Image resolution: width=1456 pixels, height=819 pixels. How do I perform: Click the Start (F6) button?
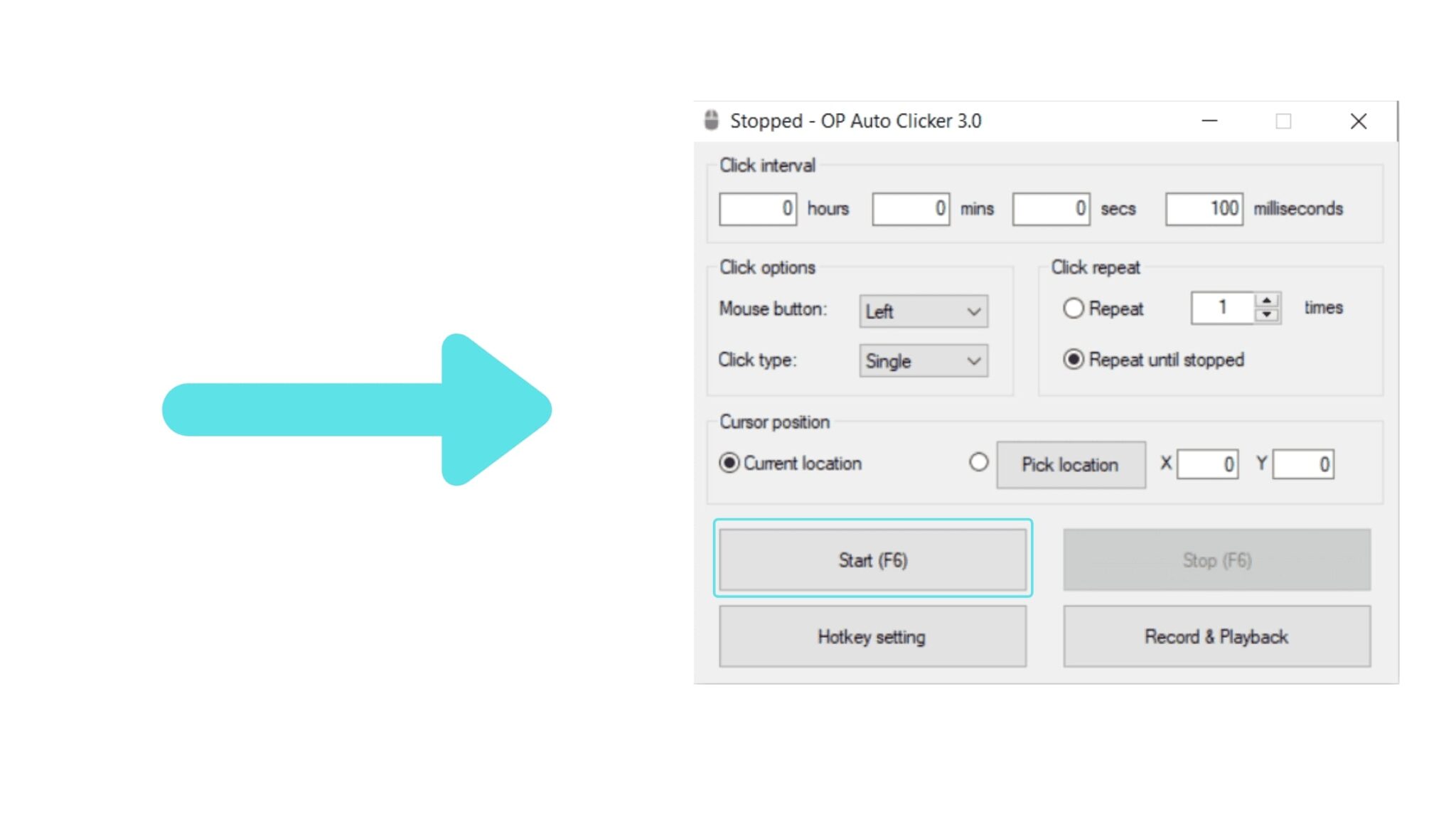pos(871,559)
